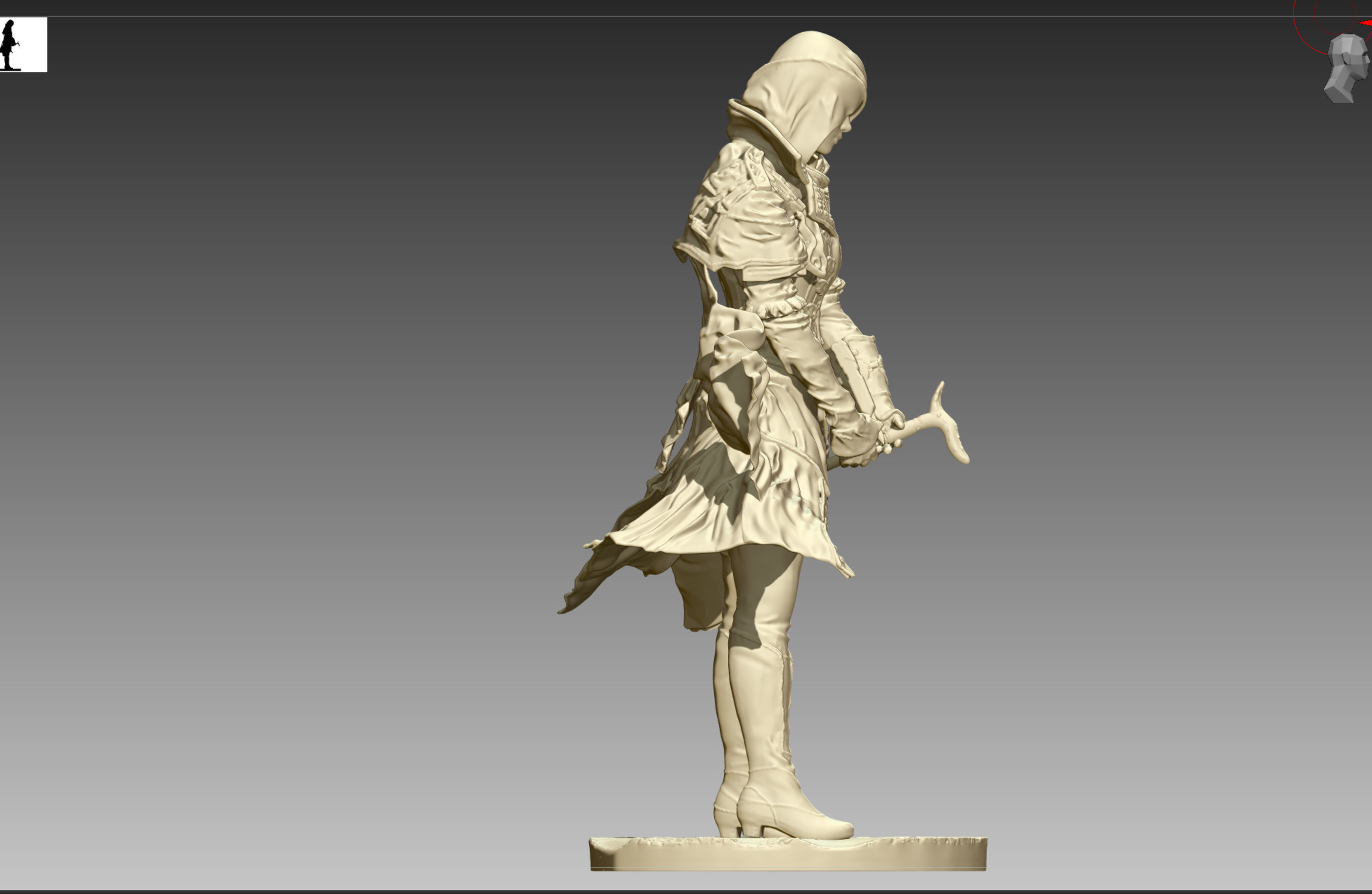
Task: Click the hooded figure sculpt model
Action: (x=772, y=450)
